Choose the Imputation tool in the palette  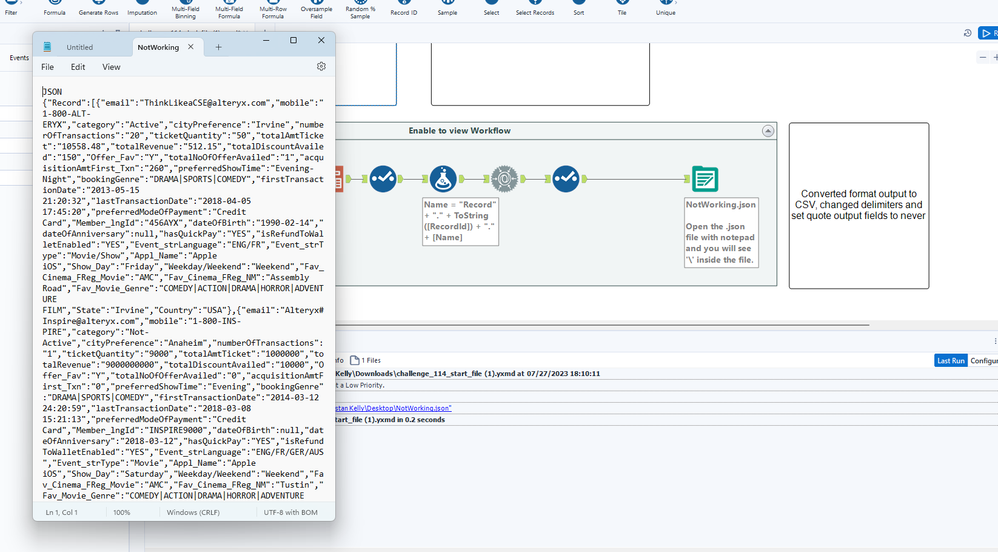pyautogui.click(x=142, y=8)
